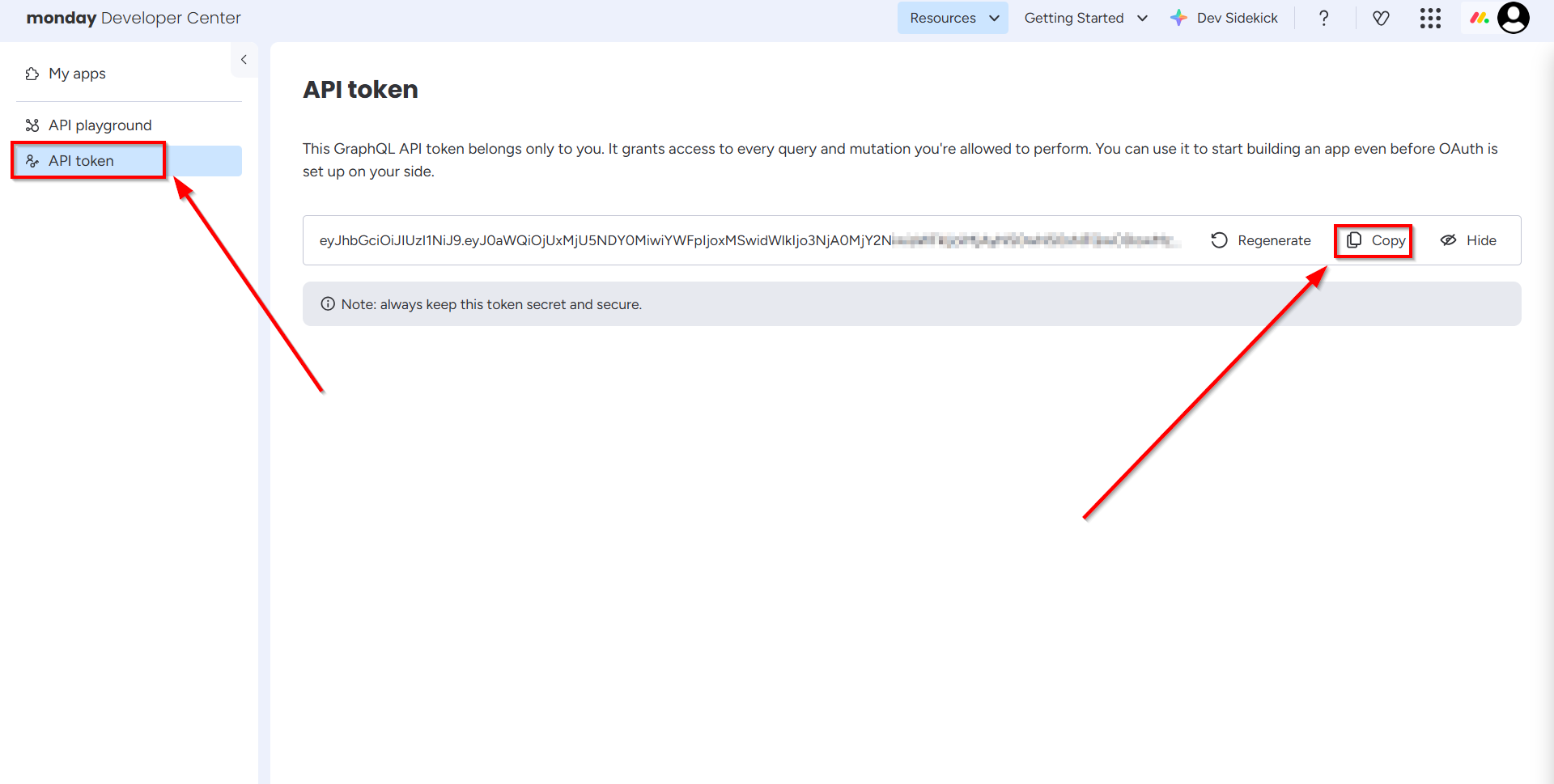1554x784 pixels.
Task: Click the help question mark icon
Action: (x=1323, y=18)
